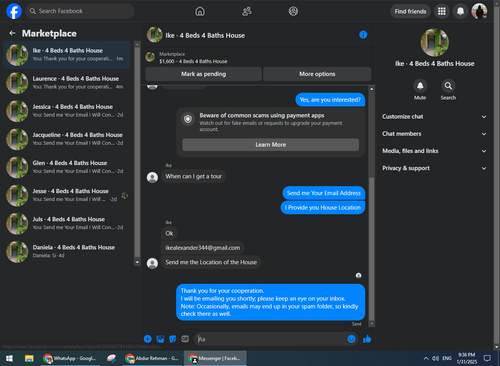Switch to Abdur Rehman Chrome window
Screen dimensions: 500x366
[x=153, y=358]
